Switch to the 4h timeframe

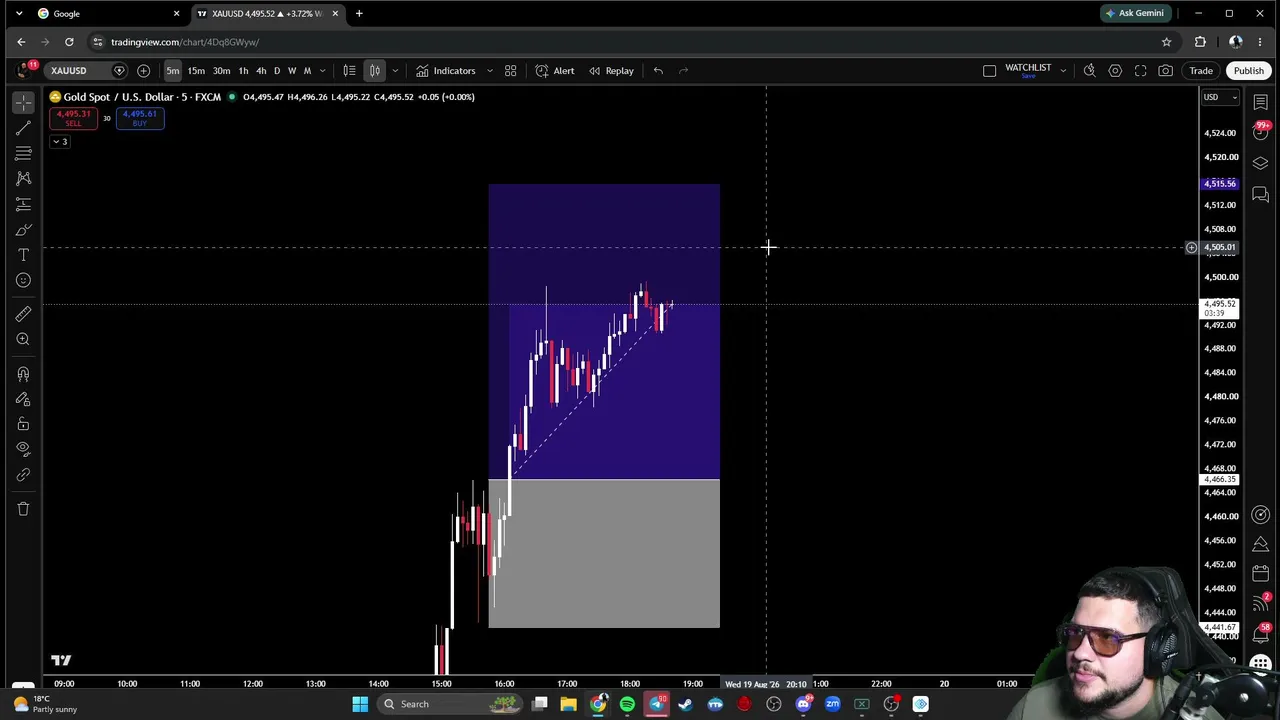(x=261, y=71)
